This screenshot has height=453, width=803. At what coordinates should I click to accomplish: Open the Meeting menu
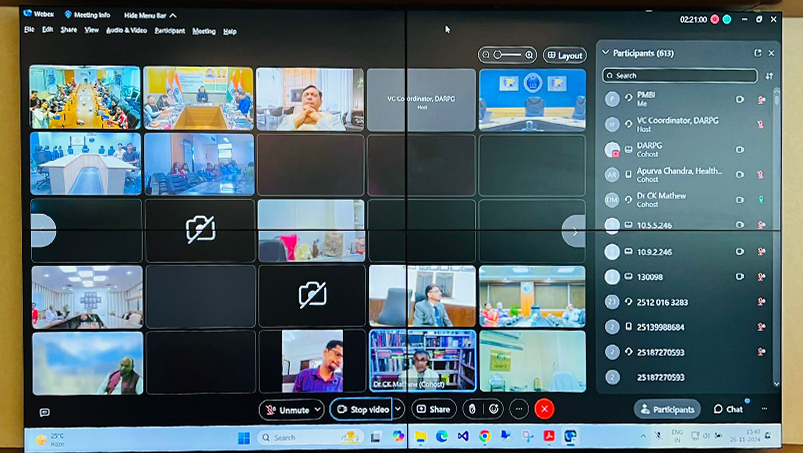tap(204, 31)
